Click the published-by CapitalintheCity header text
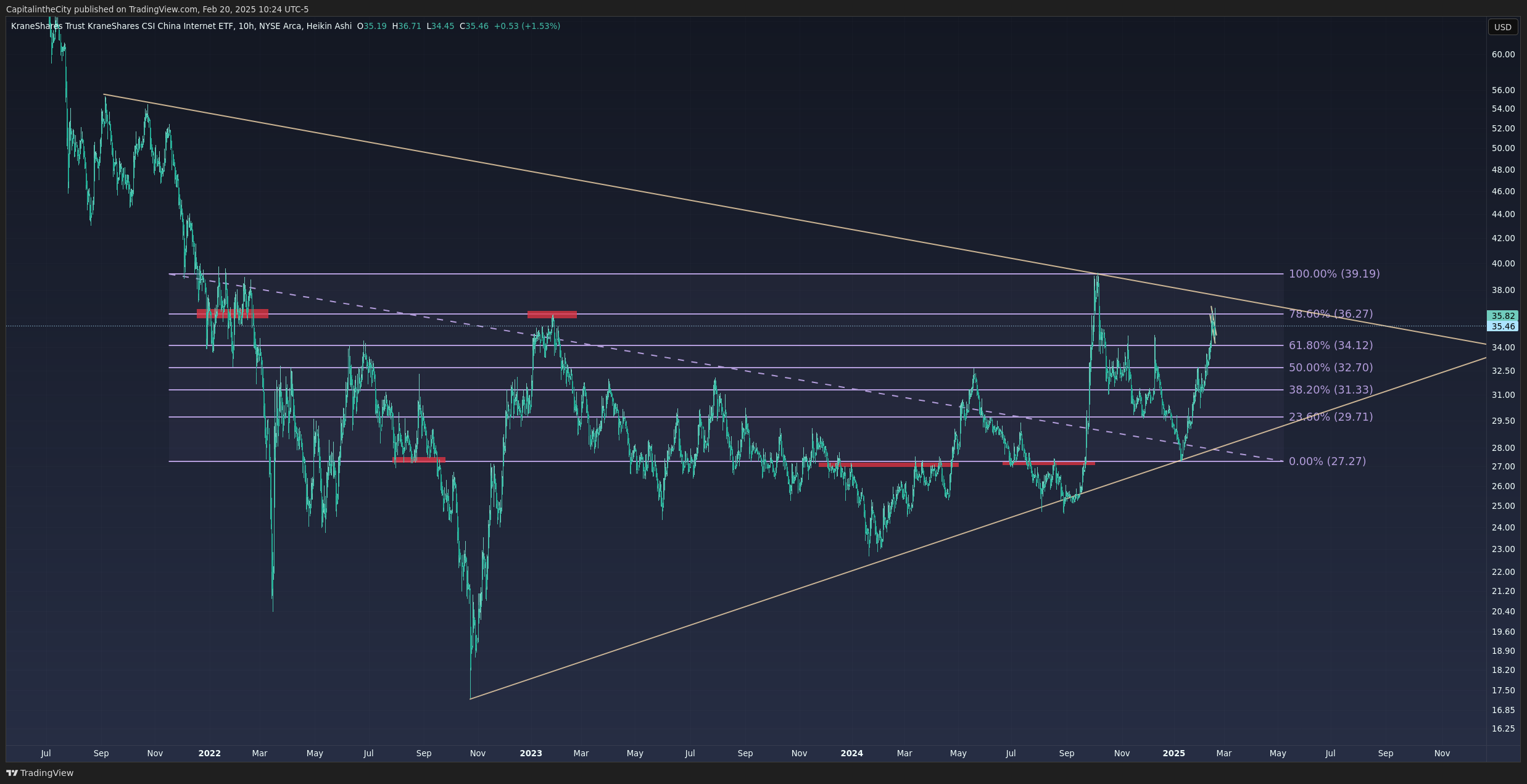 [x=157, y=9]
